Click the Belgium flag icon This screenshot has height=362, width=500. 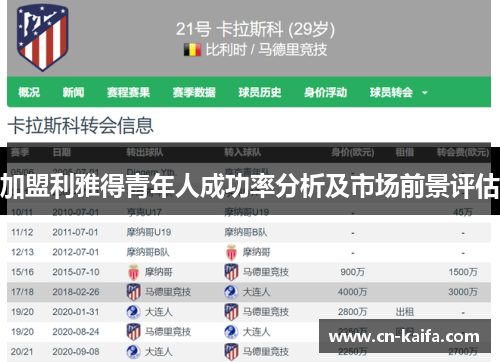193,50
